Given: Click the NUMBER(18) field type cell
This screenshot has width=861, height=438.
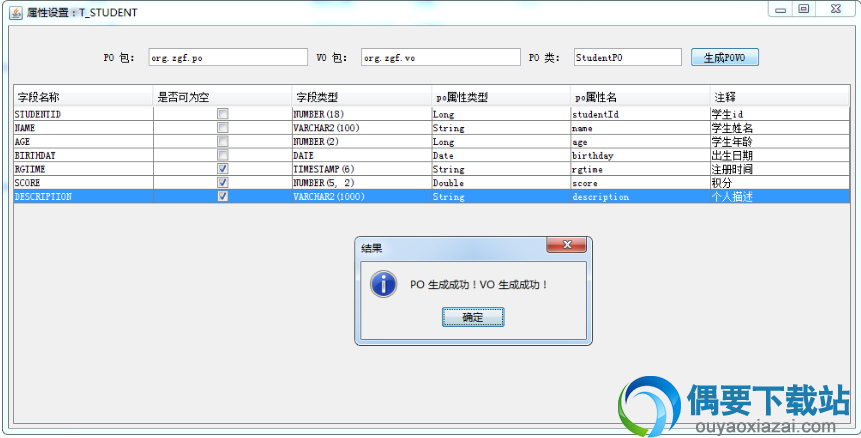Looking at the screenshot, I should pyautogui.click(x=362, y=114).
